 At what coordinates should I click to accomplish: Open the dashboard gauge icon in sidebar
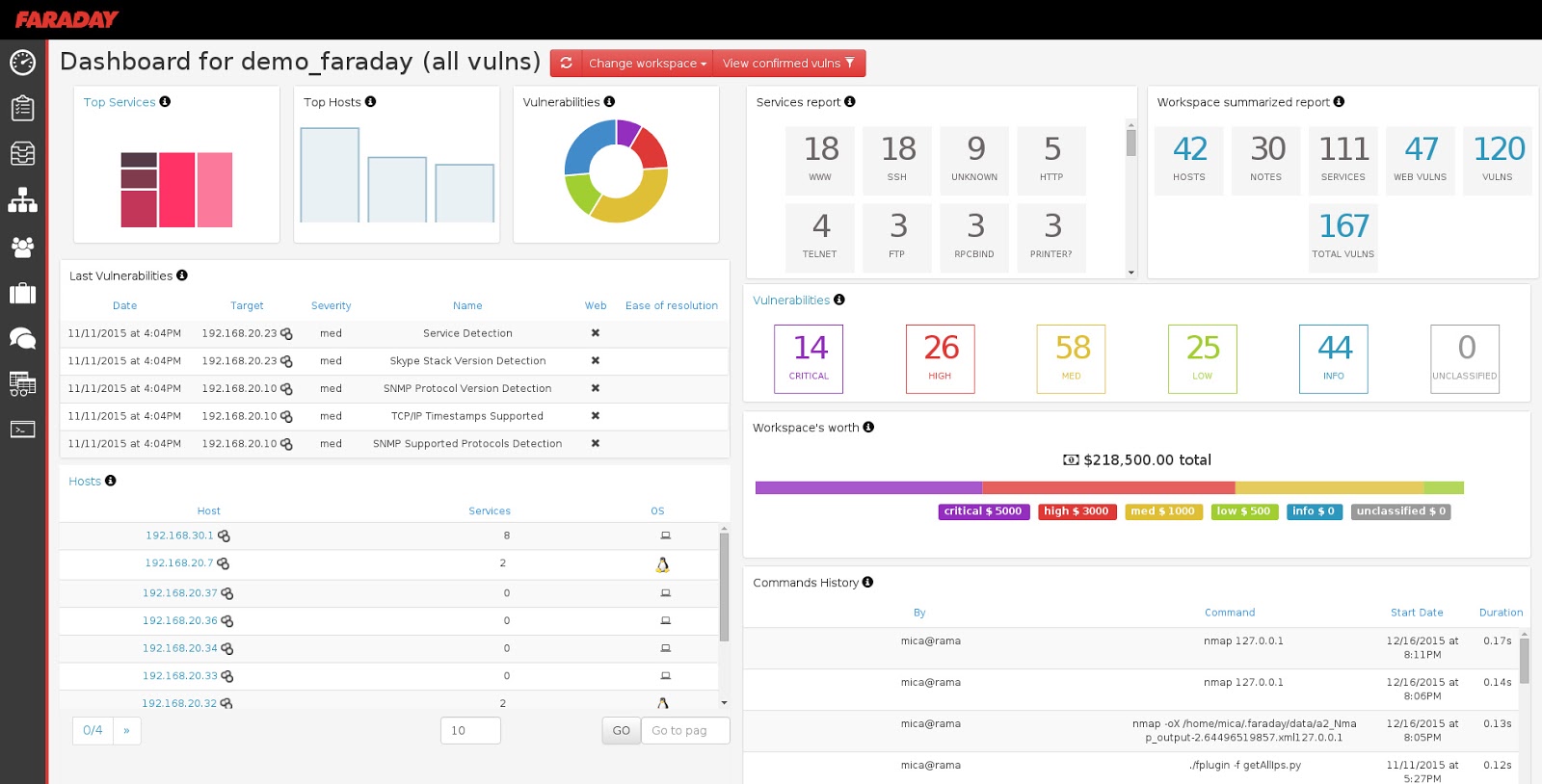(x=22, y=63)
